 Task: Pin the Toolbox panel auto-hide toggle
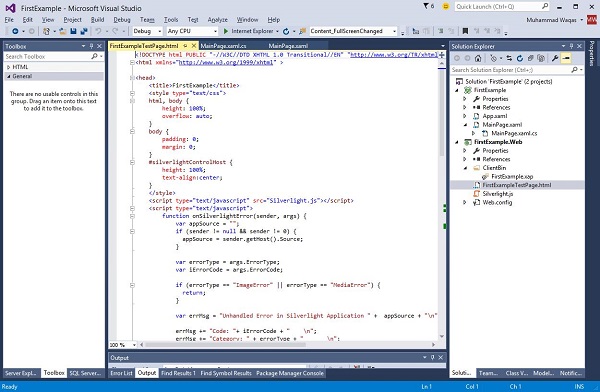point(91,46)
